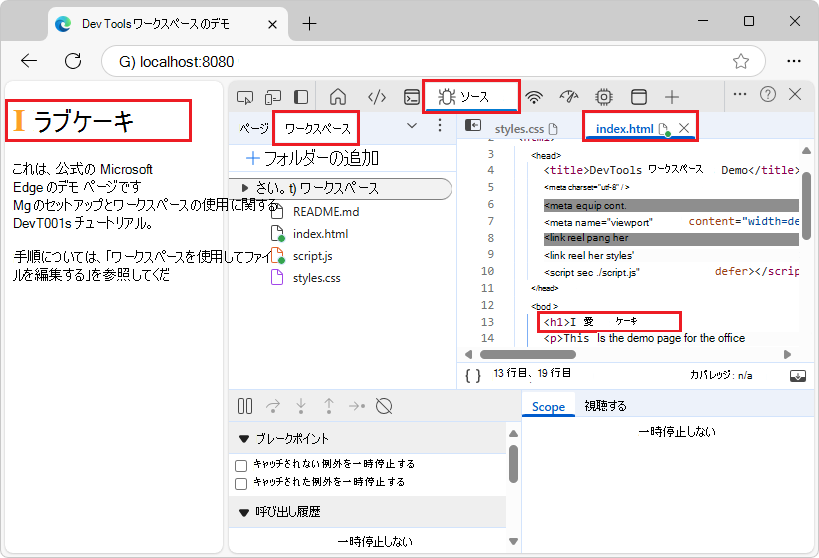The image size is (819, 558).
Task: Toggle the DevTools dock sidebar icon
Action: (301, 97)
